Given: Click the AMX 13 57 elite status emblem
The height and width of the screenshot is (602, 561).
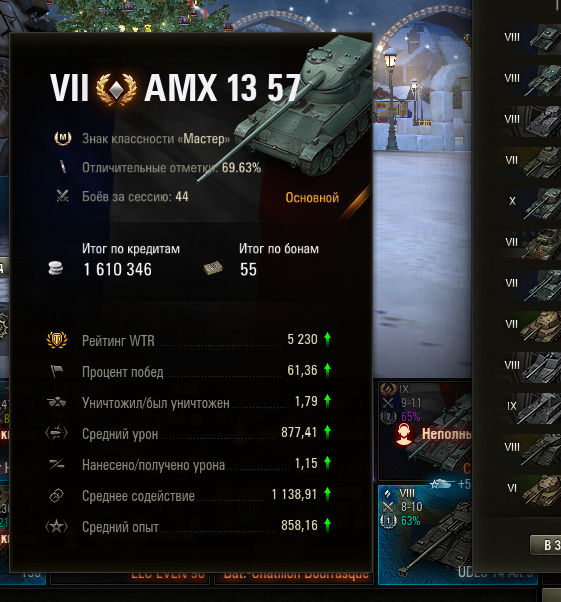Looking at the screenshot, I should pyautogui.click(x=116, y=89).
